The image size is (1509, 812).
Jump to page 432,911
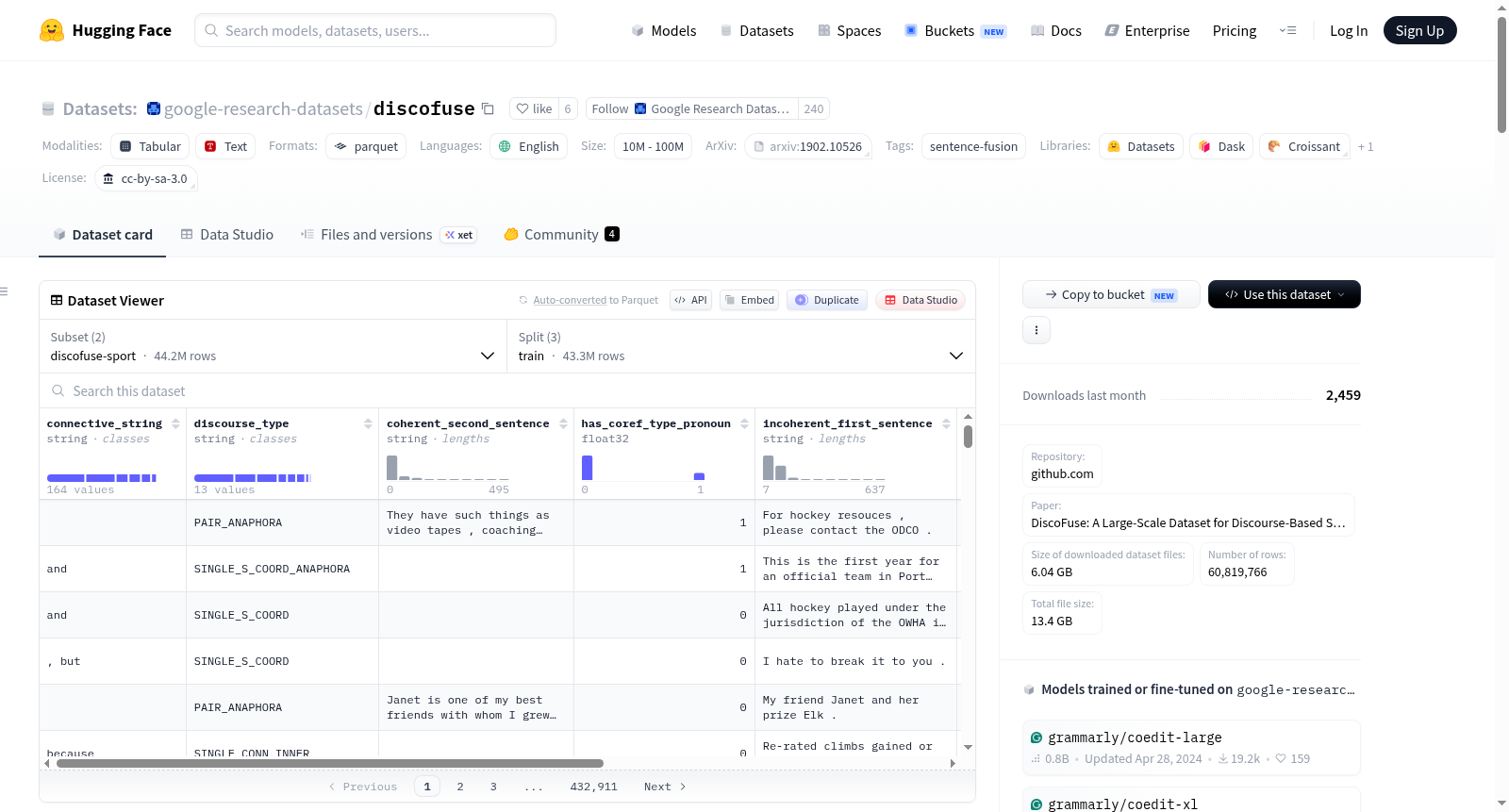(x=593, y=787)
